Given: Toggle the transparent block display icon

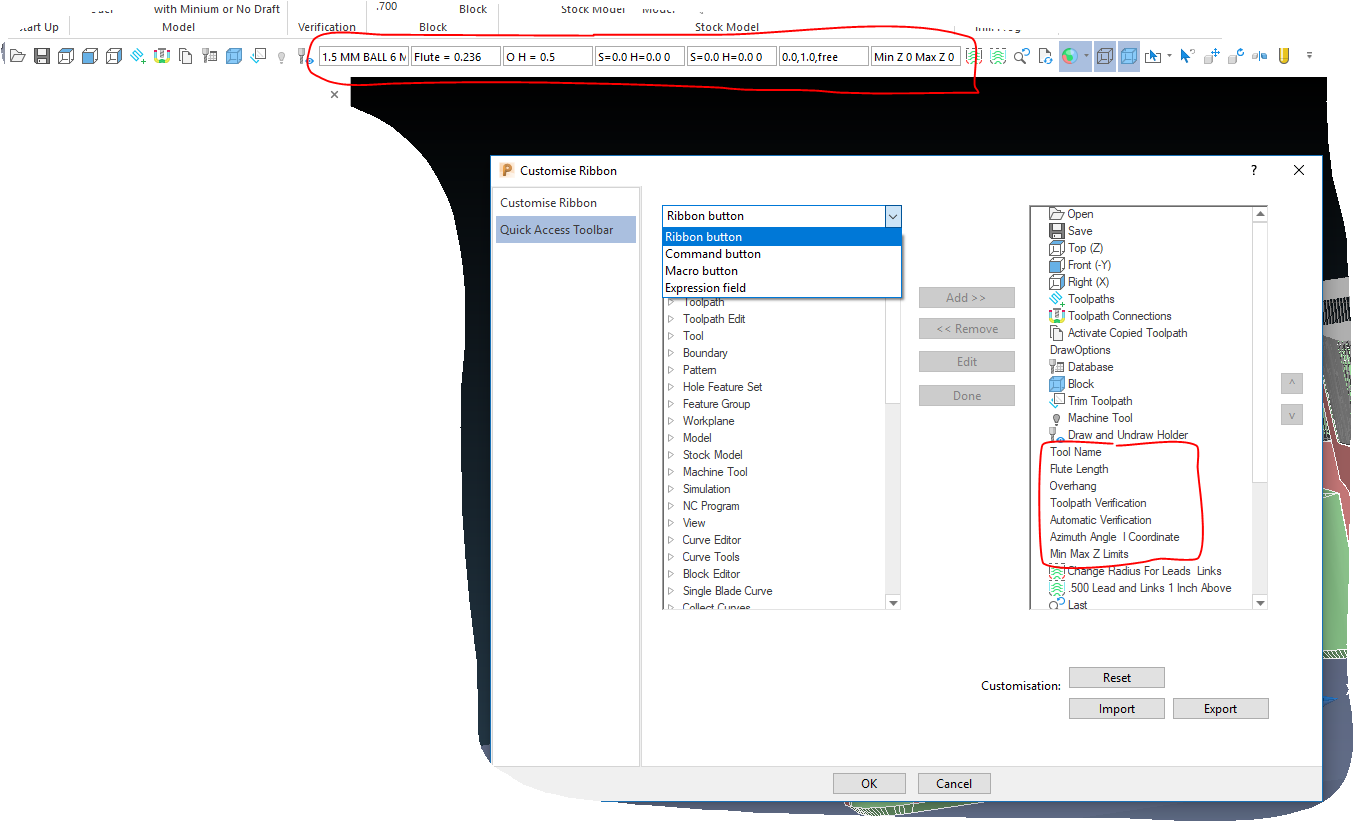Looking at the screenshot, I should pyautogui.click(x=1129, y=56).
